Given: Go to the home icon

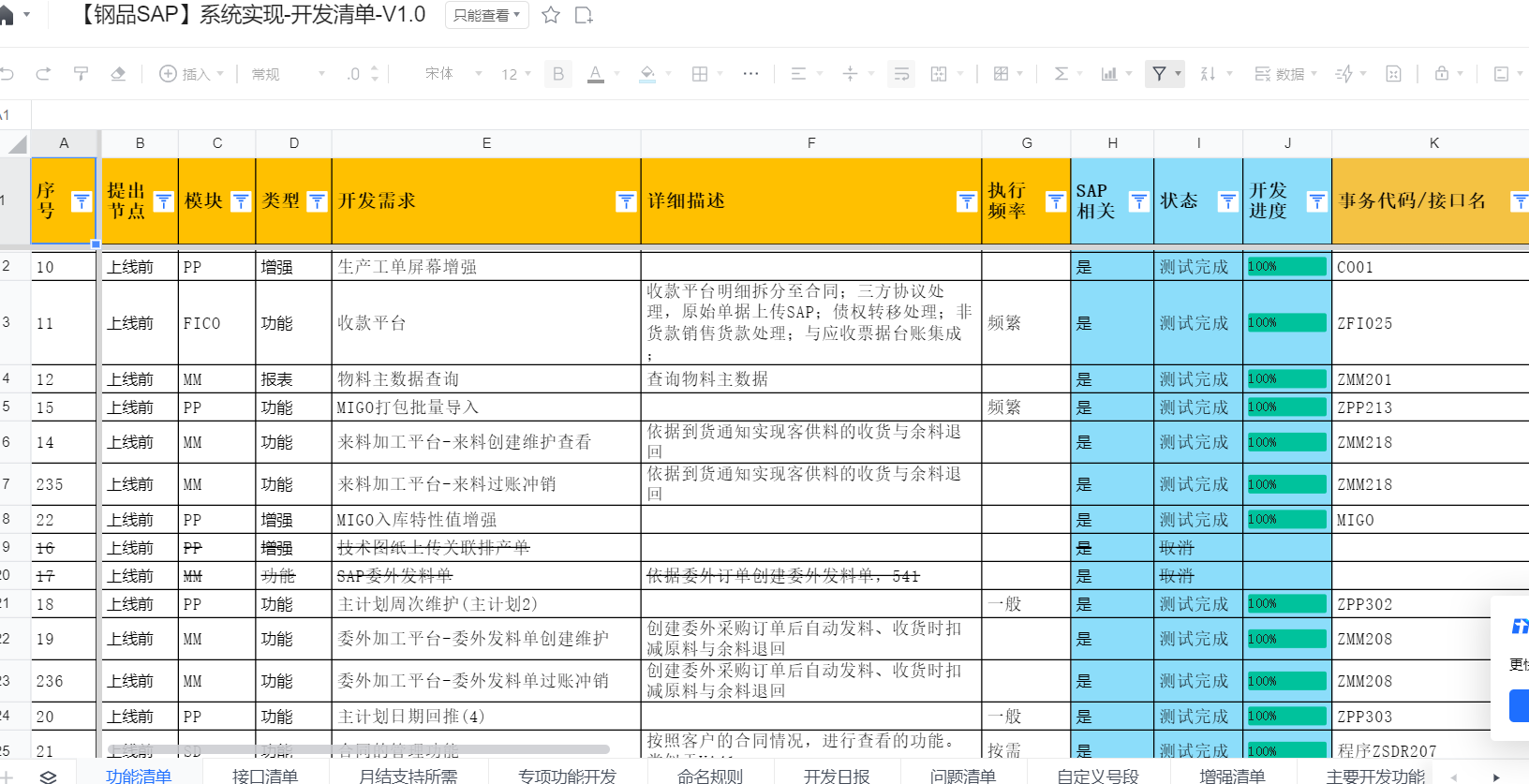Looking at the screenshot, I should [x=7, y=15].
